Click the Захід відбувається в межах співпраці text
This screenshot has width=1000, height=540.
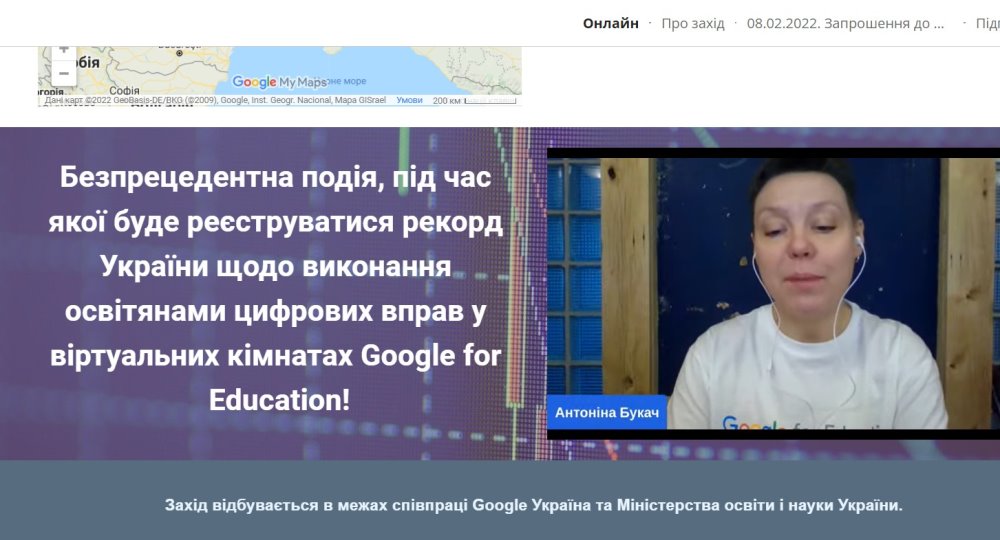tap(533, 505)
